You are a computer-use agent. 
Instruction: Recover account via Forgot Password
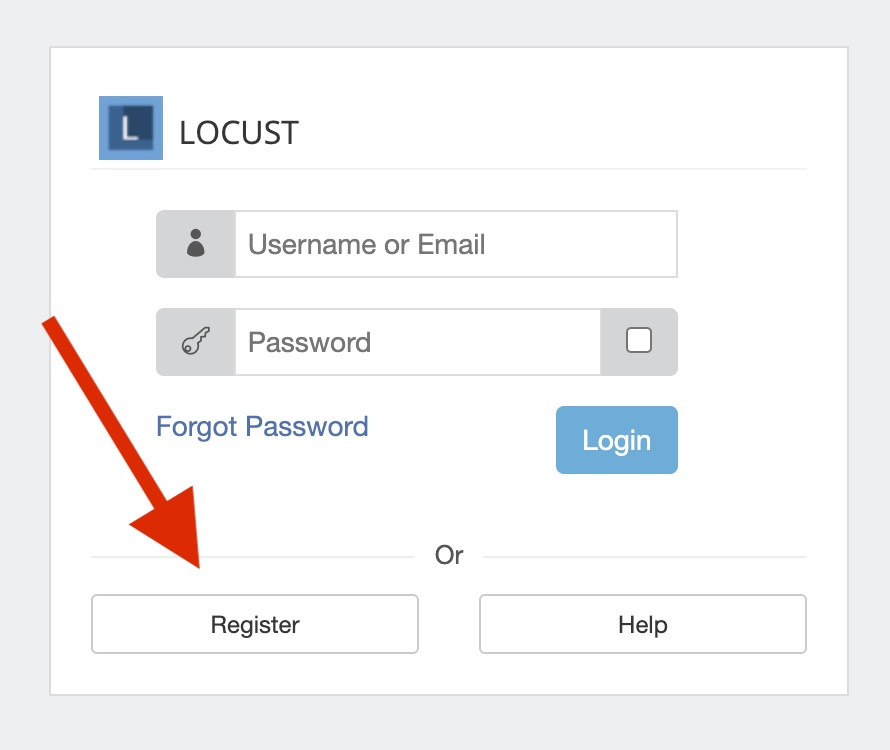[262, 427]
